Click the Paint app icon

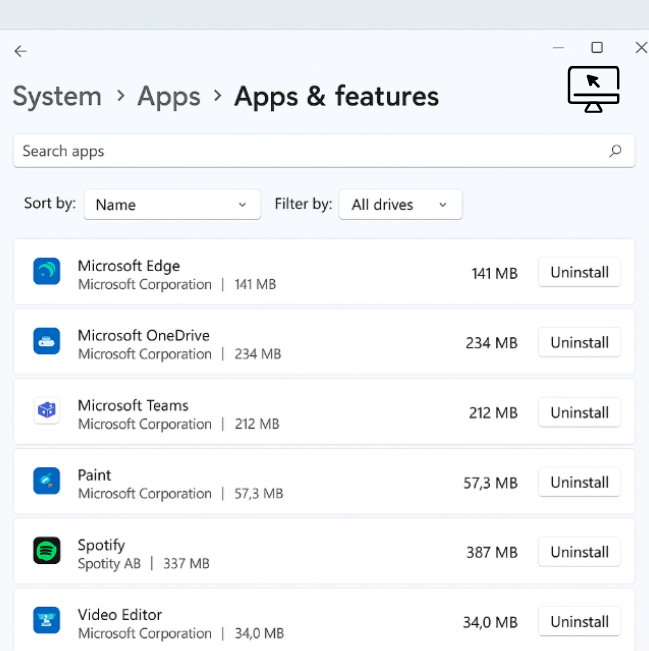coord(47,481)
